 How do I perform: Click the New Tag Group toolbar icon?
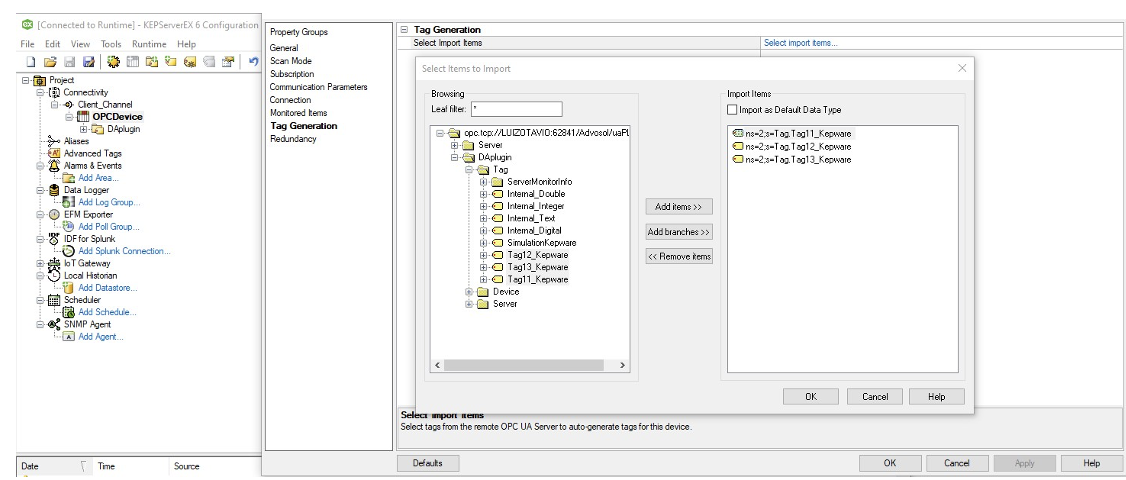152,63
